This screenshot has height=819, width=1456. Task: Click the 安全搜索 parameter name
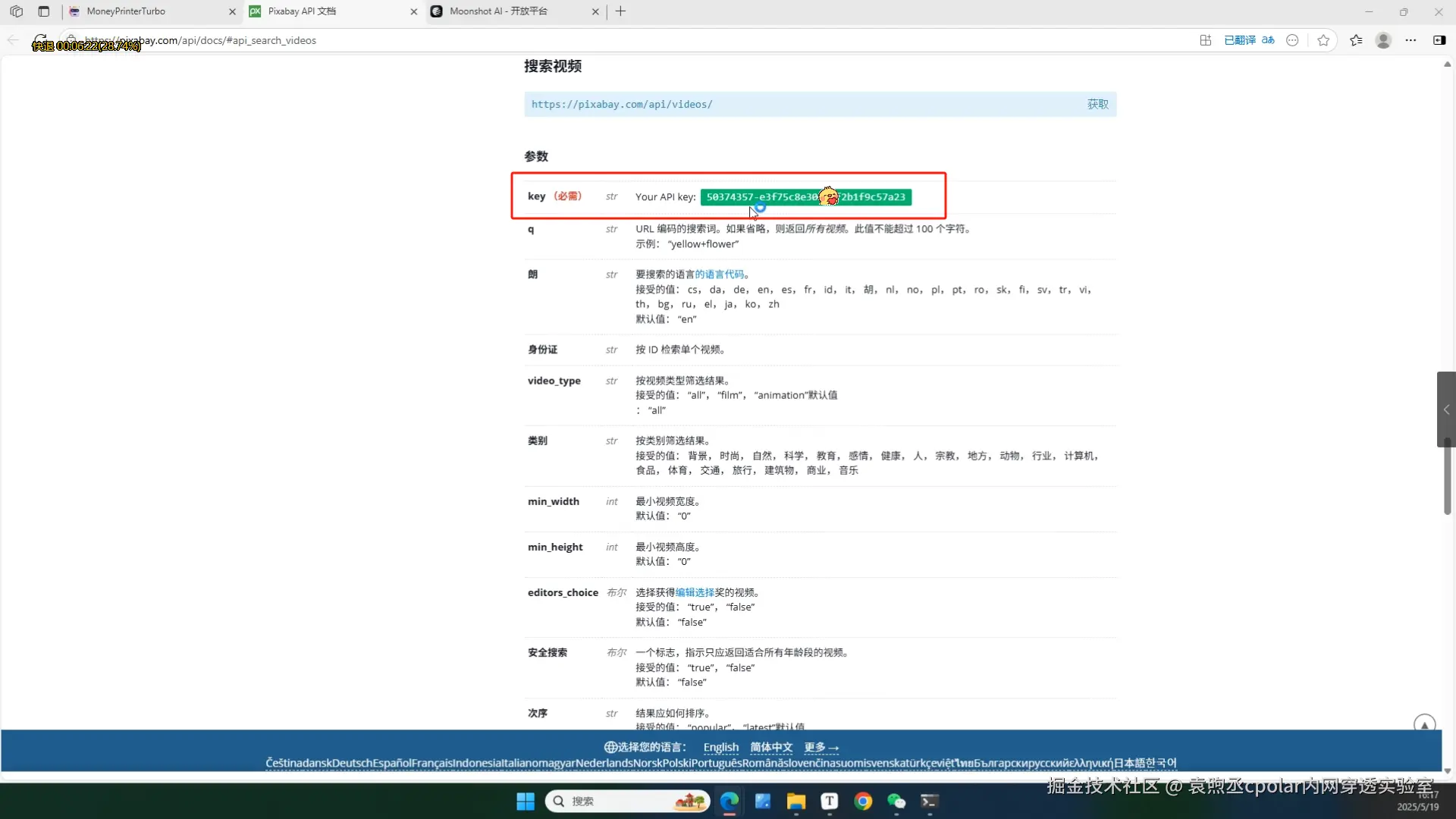coord(548,653)
